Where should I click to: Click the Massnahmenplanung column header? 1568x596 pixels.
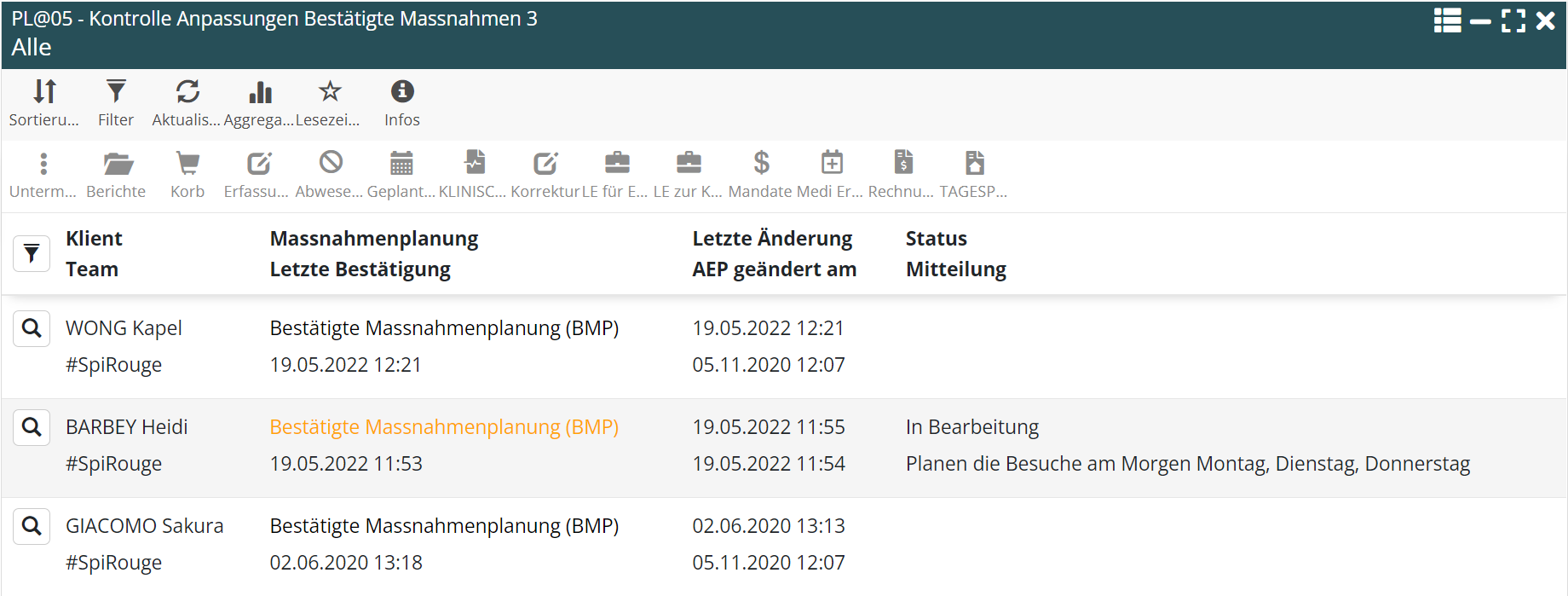(373, 239)
